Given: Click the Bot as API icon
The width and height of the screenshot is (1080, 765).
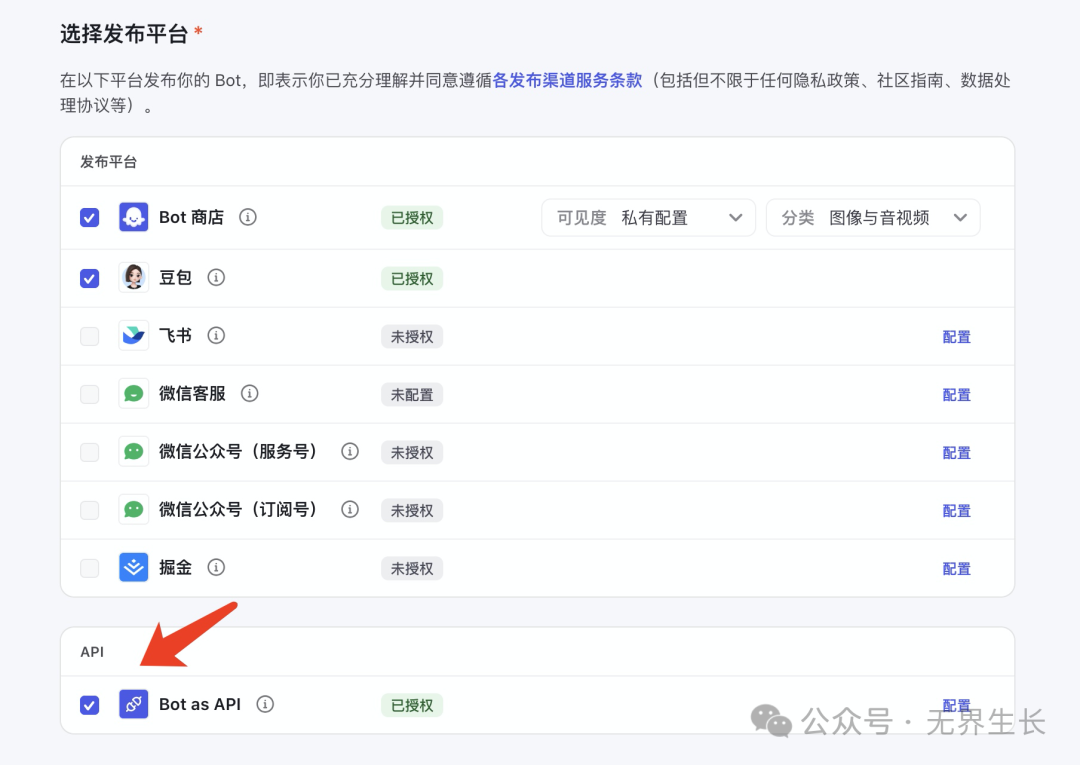Looking at the screenshot, I should tap(134, 705).
